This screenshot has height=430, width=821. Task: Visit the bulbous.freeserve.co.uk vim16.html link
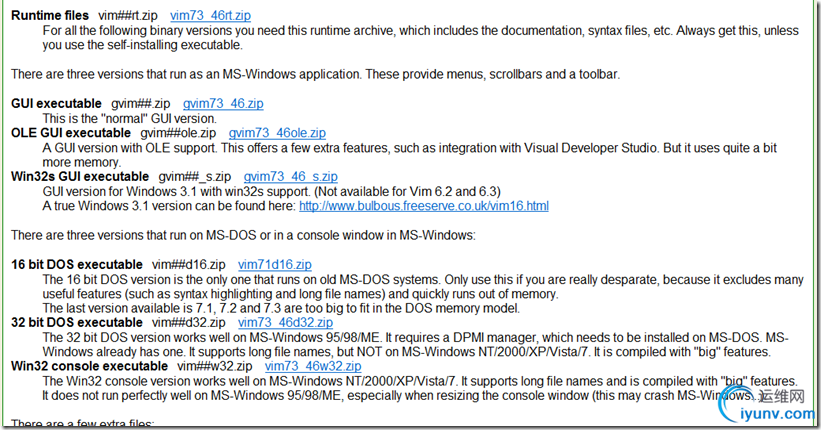[x=424, y=206]
